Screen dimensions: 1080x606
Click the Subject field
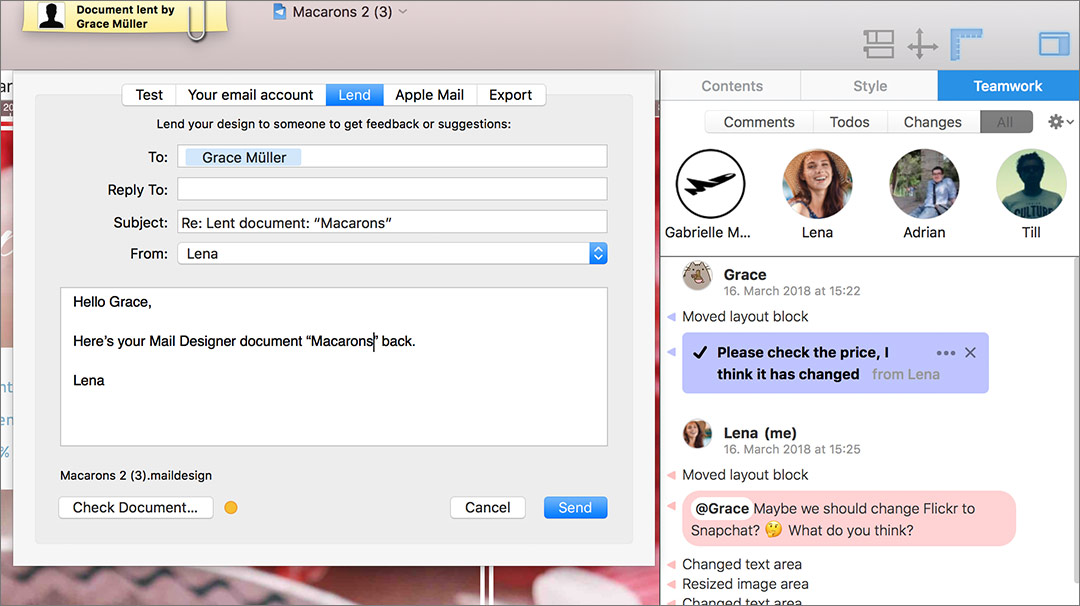pos(392,222)
